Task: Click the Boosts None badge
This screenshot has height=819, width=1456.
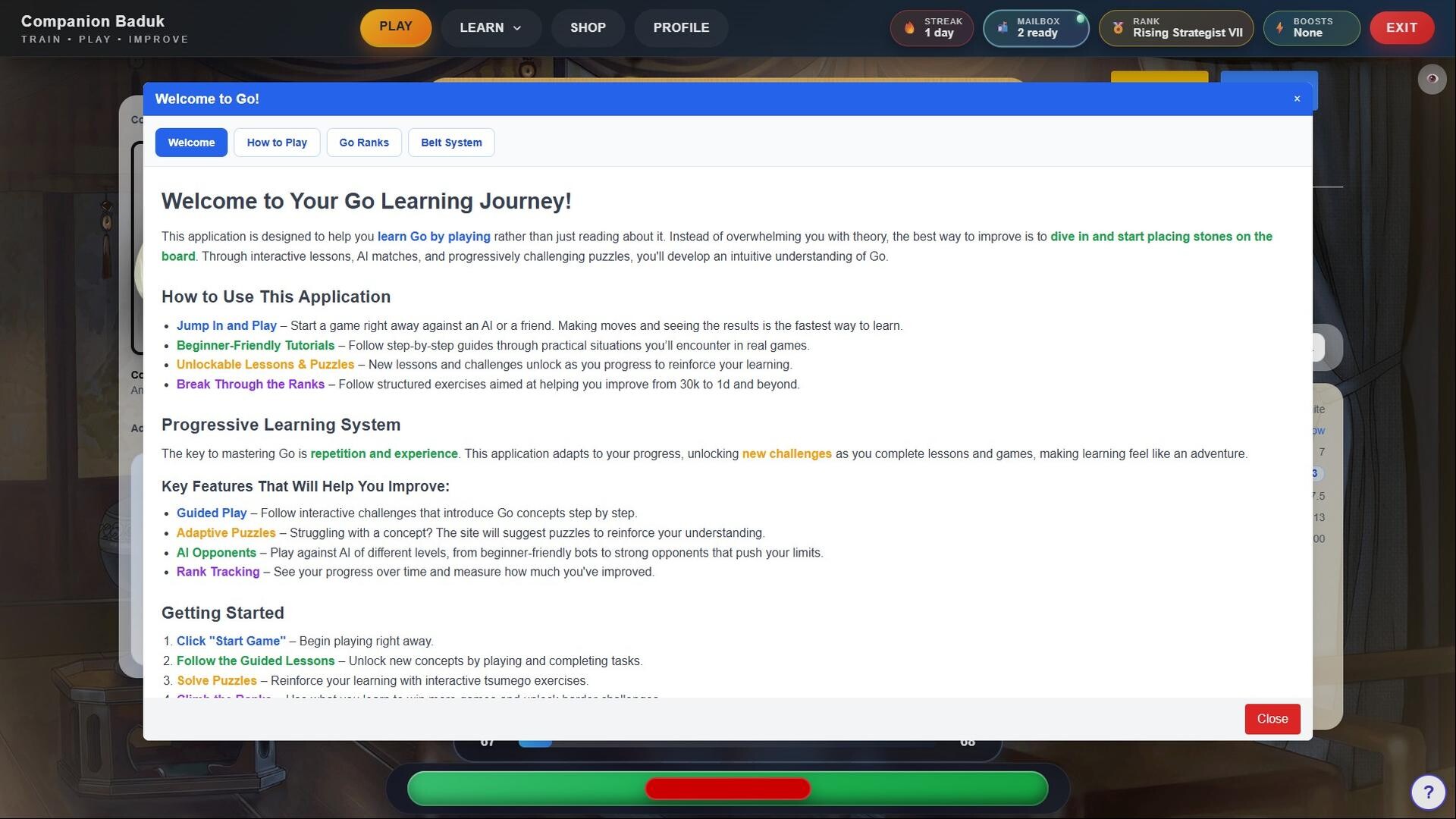Action: [1312, 28]
